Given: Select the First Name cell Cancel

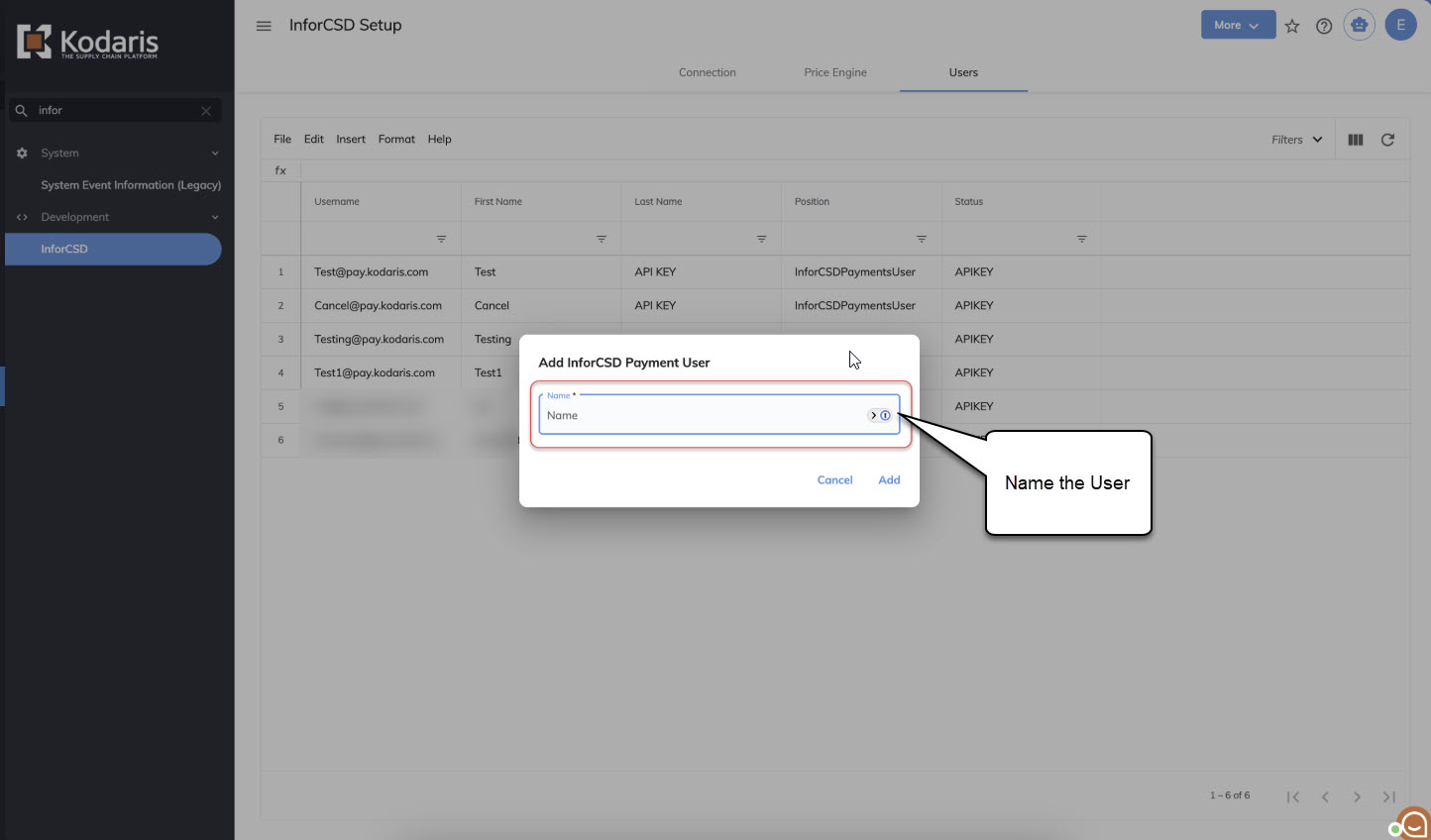Looking at the screenshot, I should click(541, 305).
